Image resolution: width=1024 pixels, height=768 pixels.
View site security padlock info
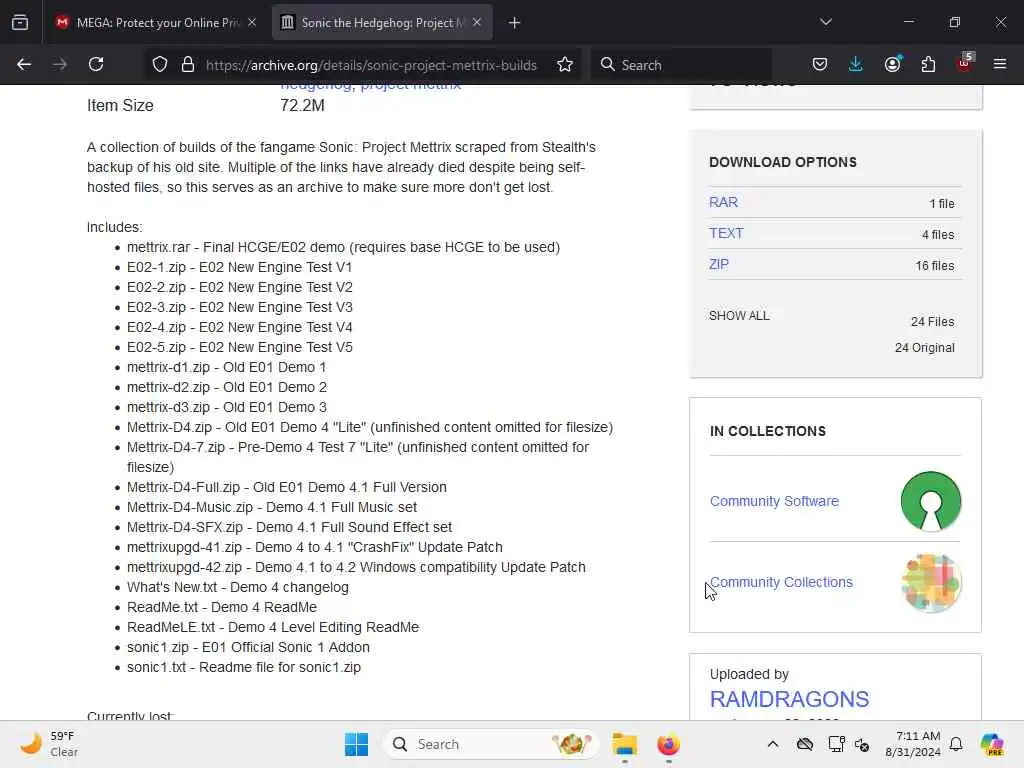pyautogui.click(x=188, y=65)
